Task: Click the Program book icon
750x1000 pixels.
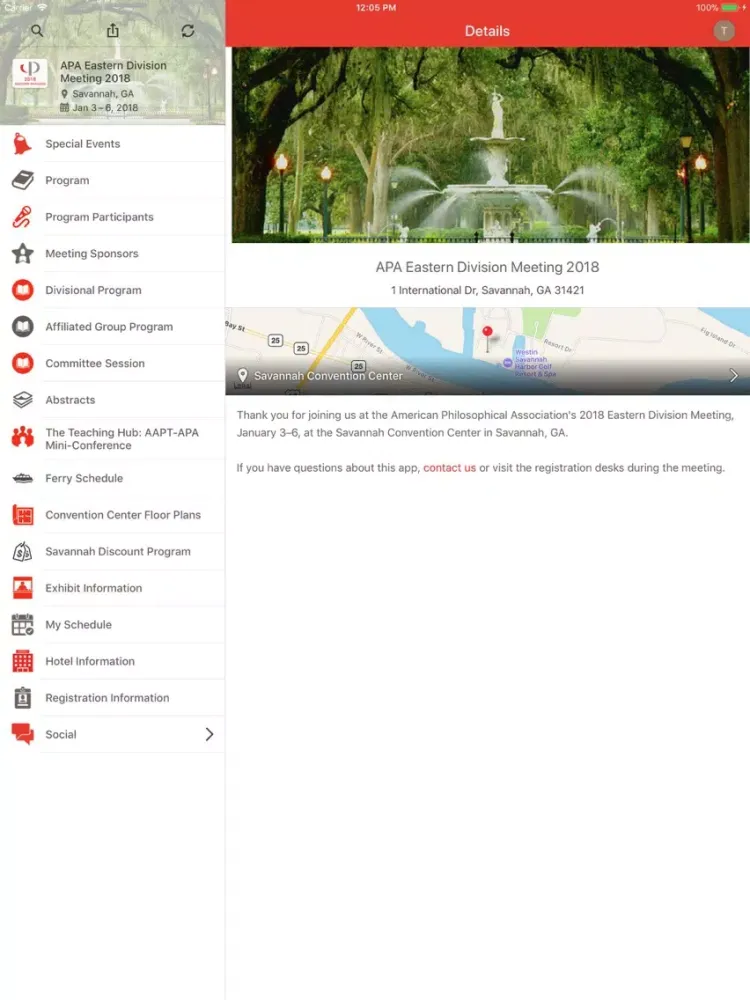Action: (22, 180)
